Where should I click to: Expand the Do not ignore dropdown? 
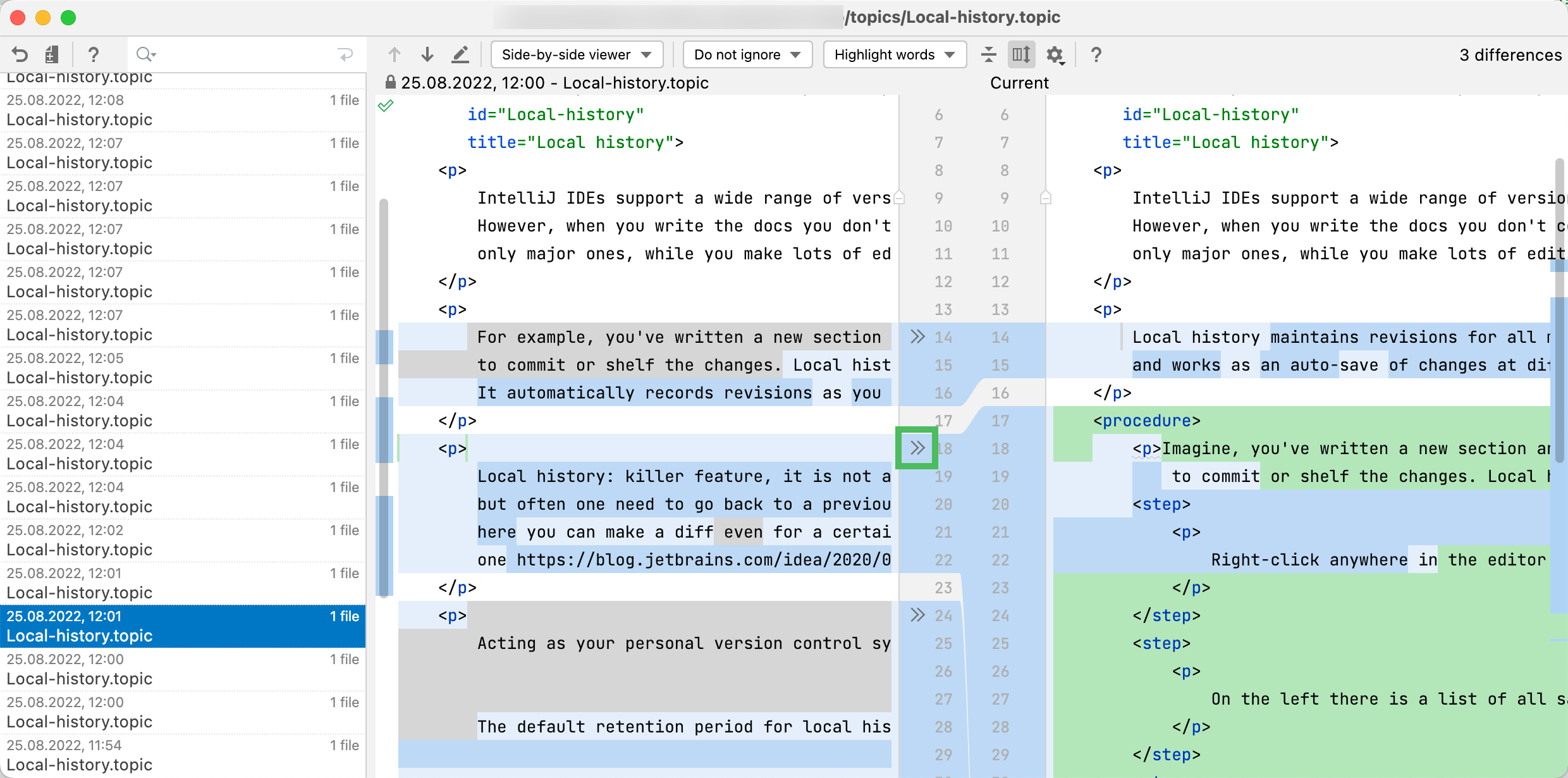[747, 54]
